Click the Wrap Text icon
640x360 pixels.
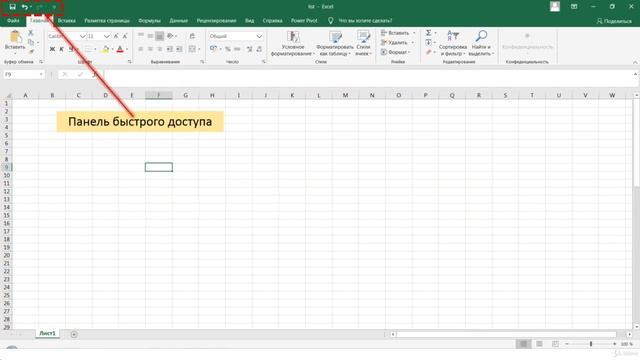[192, 36]
